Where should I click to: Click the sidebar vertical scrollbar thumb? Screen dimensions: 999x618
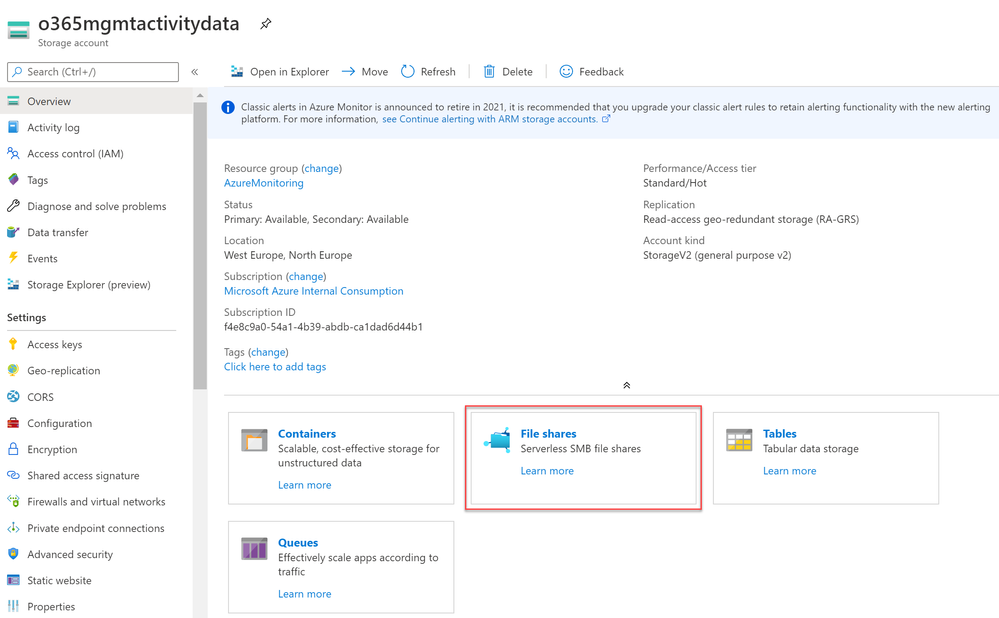pyautogui.click(x=200, y=245)
